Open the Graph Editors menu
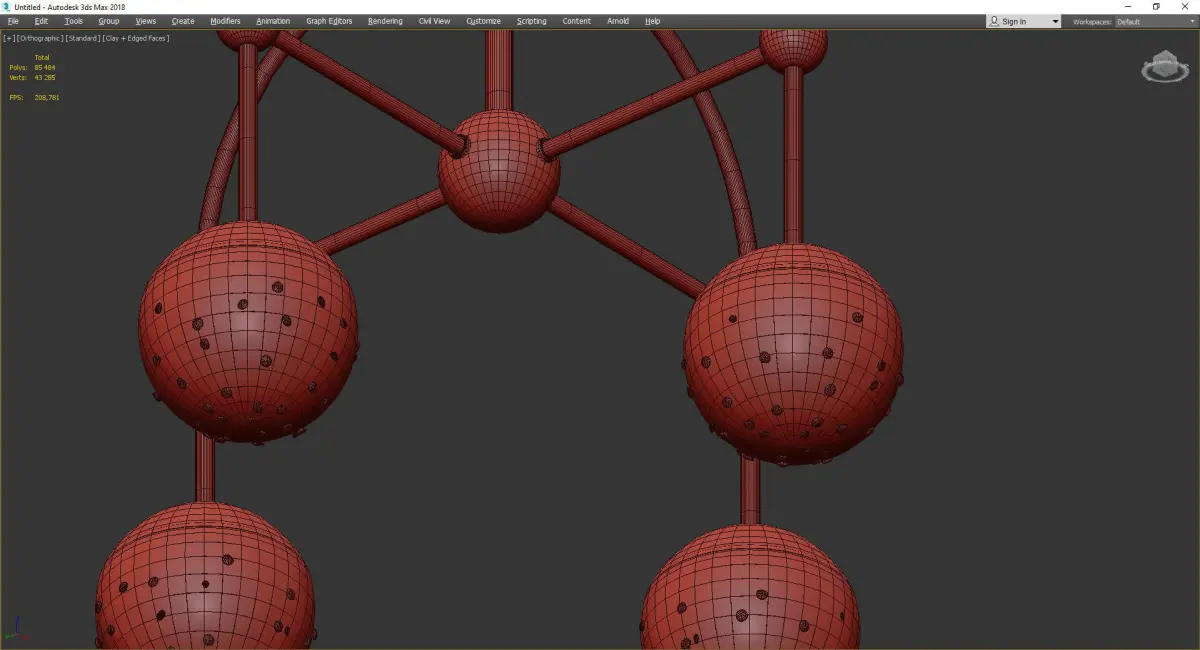The image size is (1200, 650). pyautogui.click(x=329, y=21)
